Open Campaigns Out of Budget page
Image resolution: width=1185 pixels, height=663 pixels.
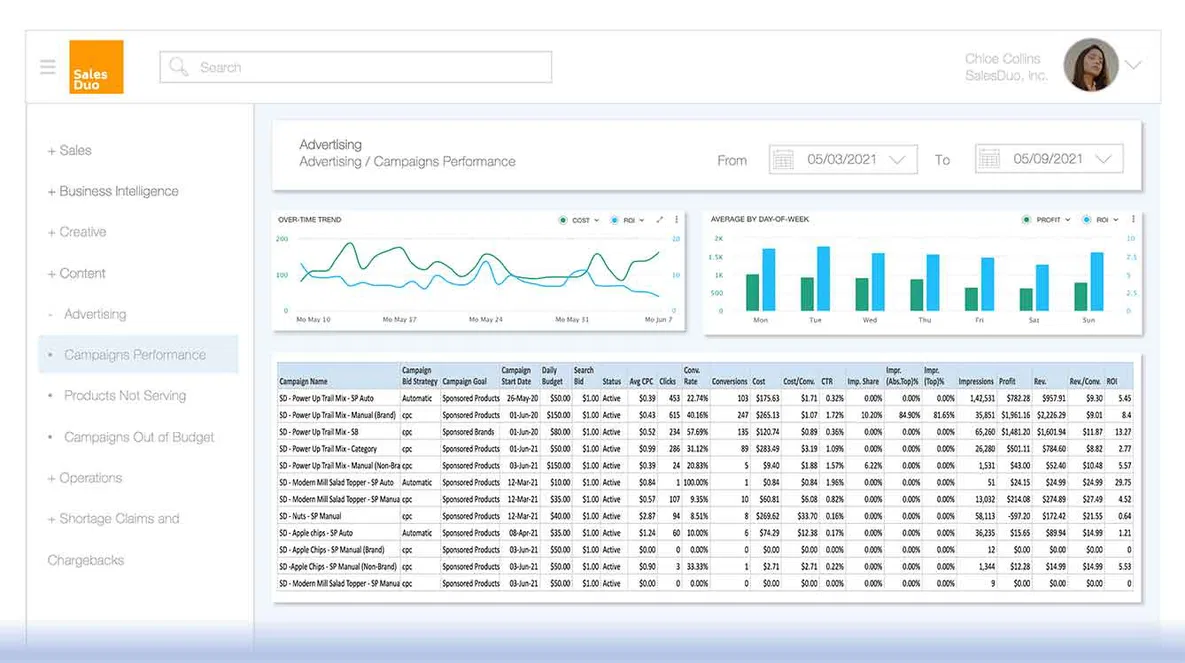tap(139, 437)
